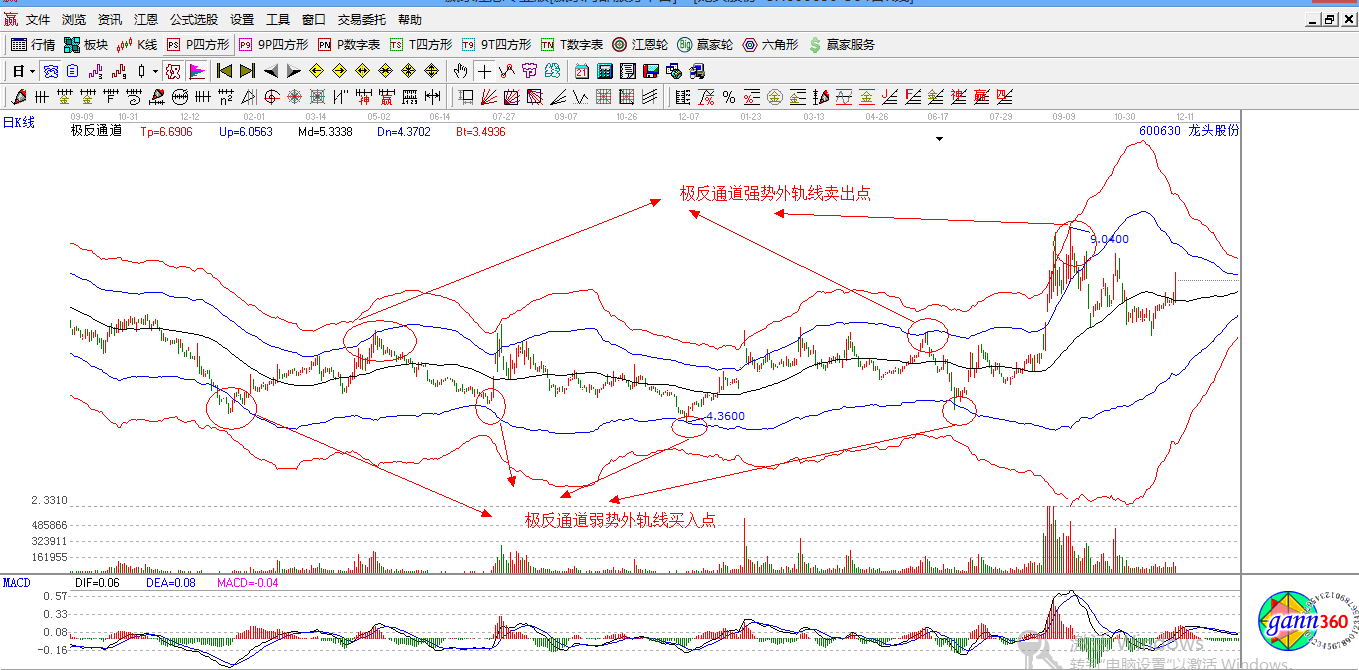Screen dimensions: 1359x670
Task: Open the 交易委托 menu
Action: [362, 19]
